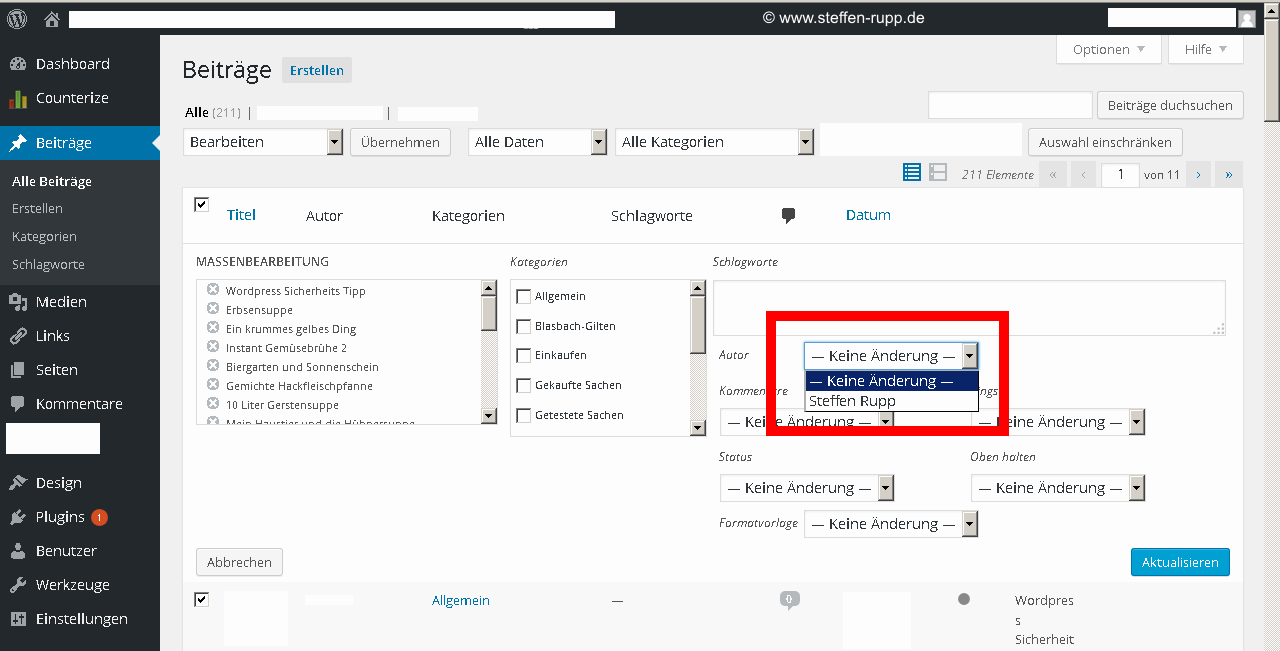Click the user avatar icon
1280x651 pixels.
(x=1246, y=18)
